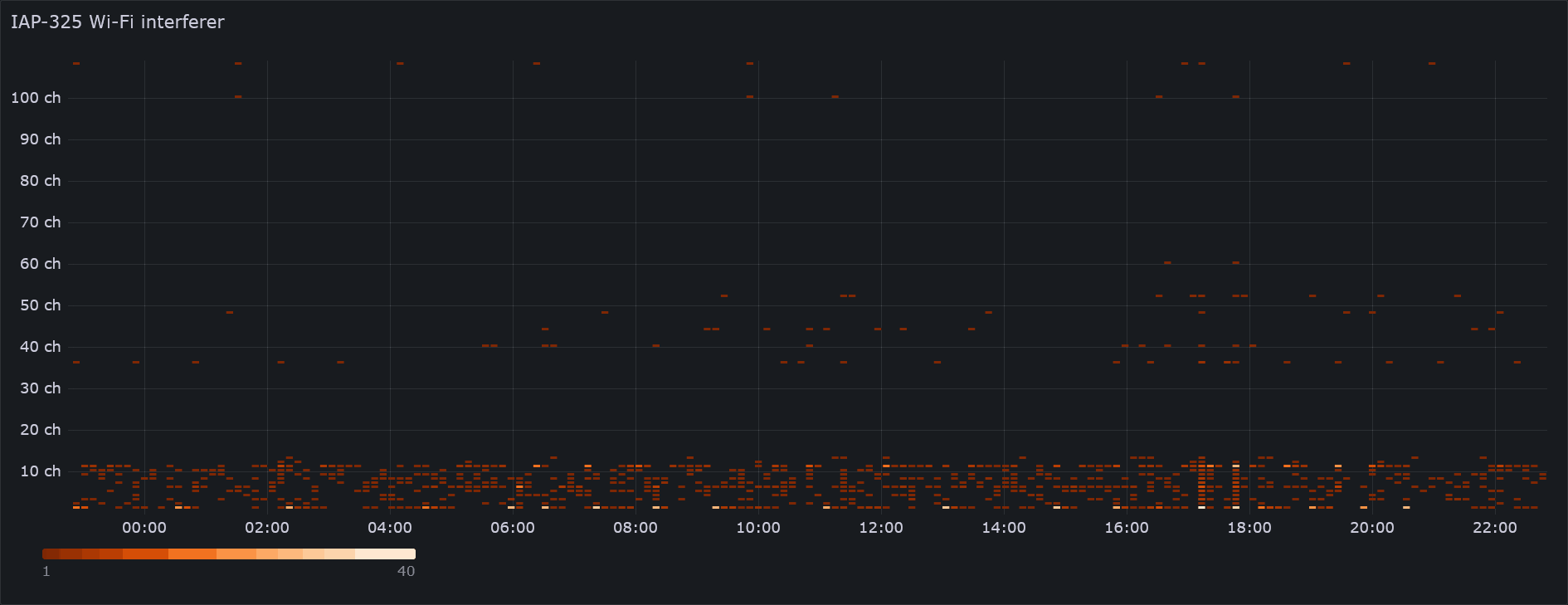Select the 50 ch y-axis label
The image size is (1568, 605).
coord(40,305)
